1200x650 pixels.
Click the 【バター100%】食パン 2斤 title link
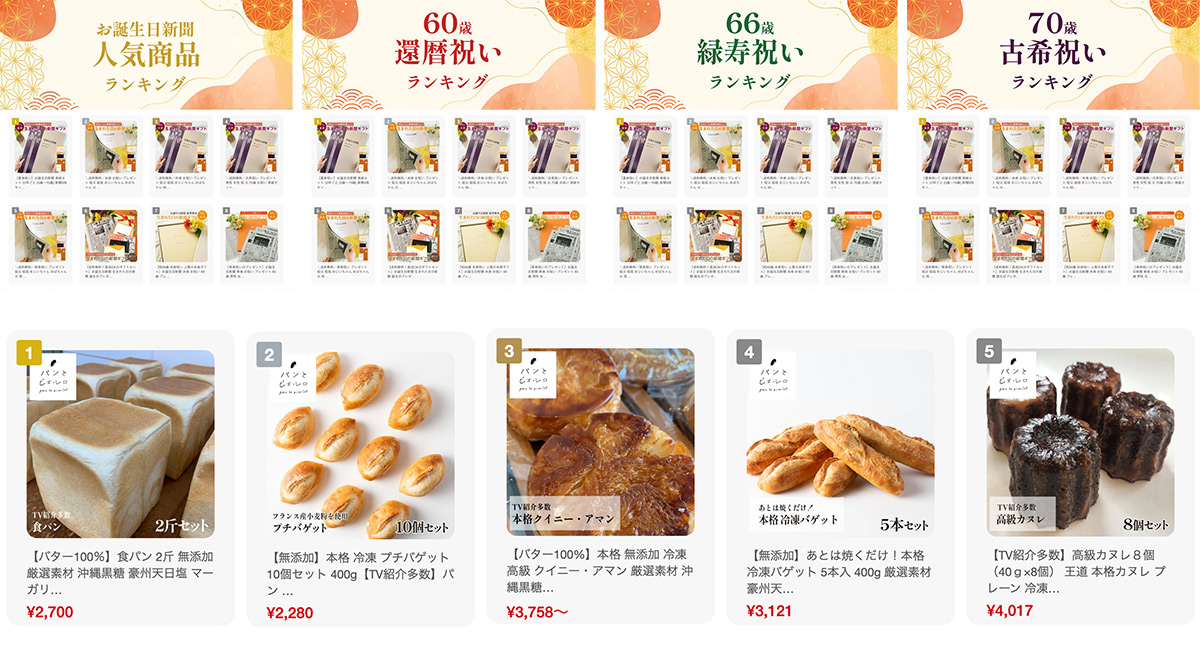[120, 572]
